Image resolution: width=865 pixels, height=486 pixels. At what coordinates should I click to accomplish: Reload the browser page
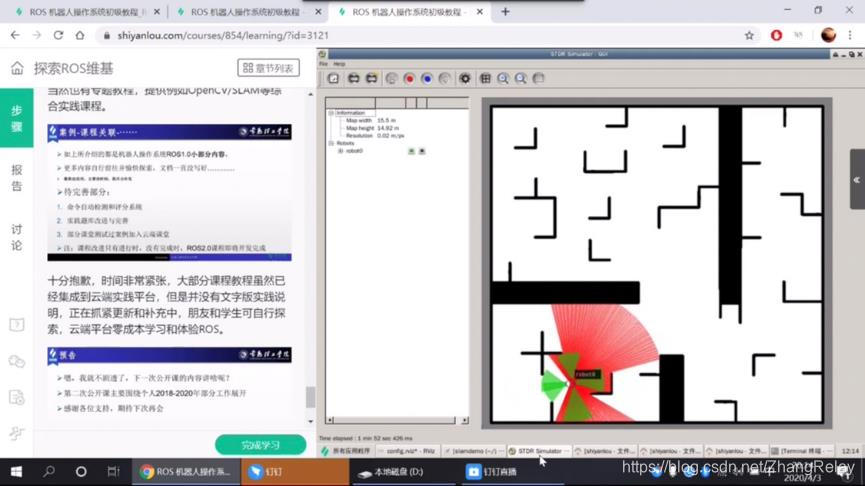[58, 35]
